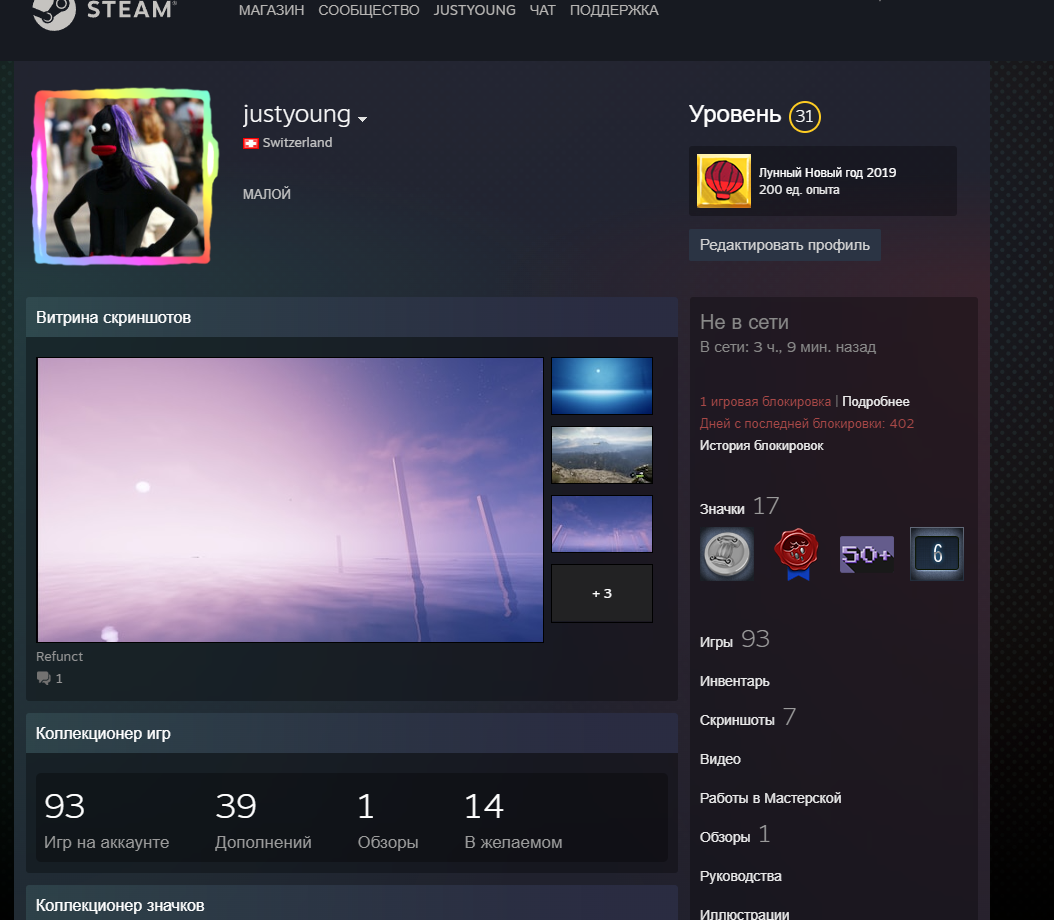The height and width of the screenshot is (920, 1054).
Task: Open the МАГАЗИН menu
Action: click(271, 10)
